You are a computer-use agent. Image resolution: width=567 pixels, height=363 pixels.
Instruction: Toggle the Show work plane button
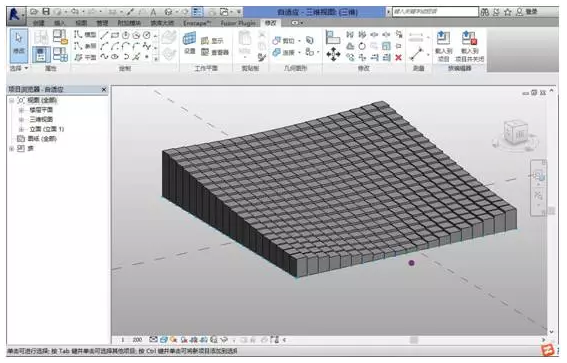212,40
